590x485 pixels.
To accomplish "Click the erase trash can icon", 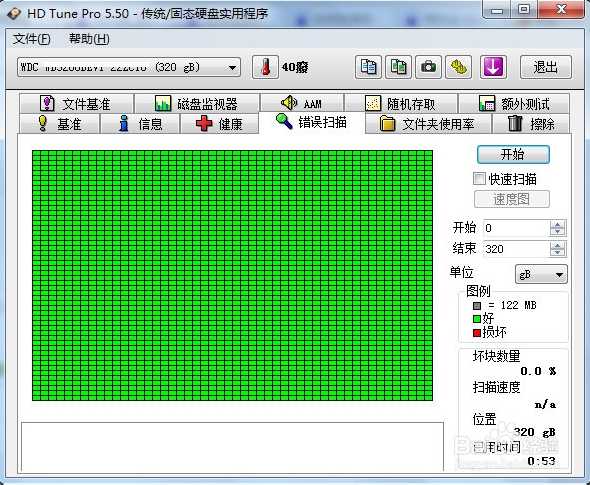I will [x=515, y=123].
